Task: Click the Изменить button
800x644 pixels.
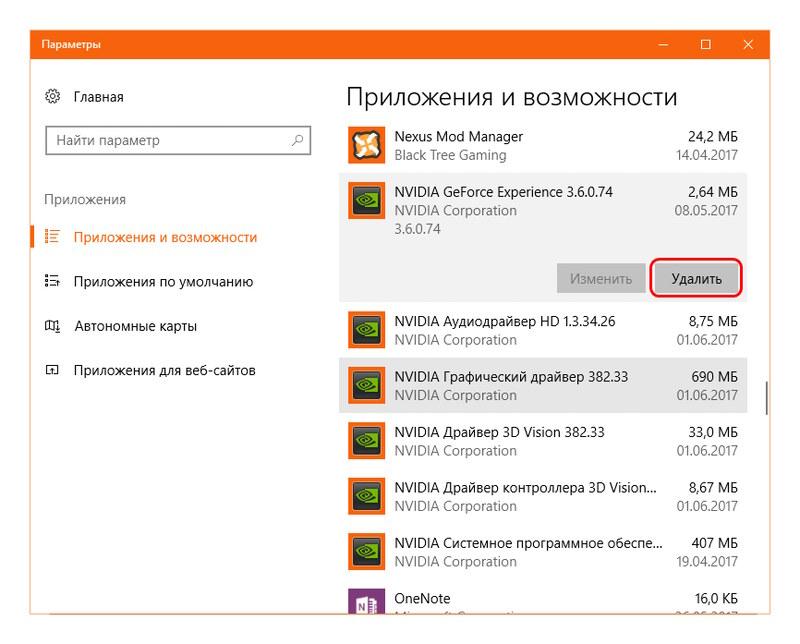Action: pos(601,279)
